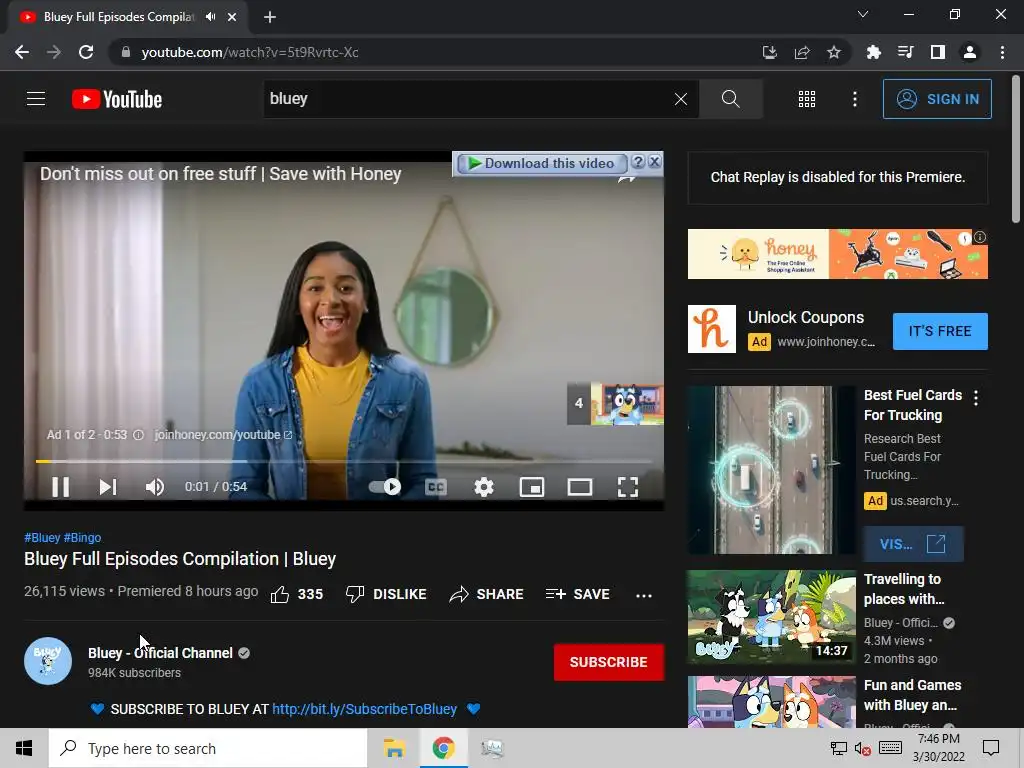The height and width of the screenshot is (768, 1024).
Task: Open the YouTube hamburger guide menu
Action: 36,99
